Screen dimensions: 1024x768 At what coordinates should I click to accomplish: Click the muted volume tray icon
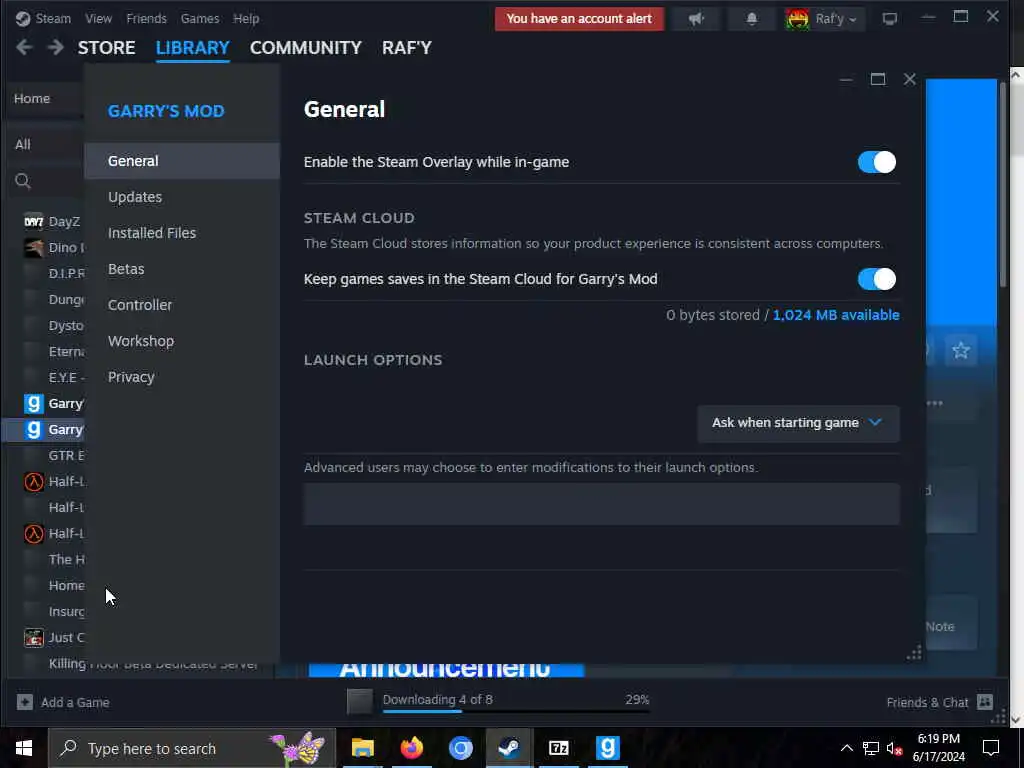coord(894,748)
